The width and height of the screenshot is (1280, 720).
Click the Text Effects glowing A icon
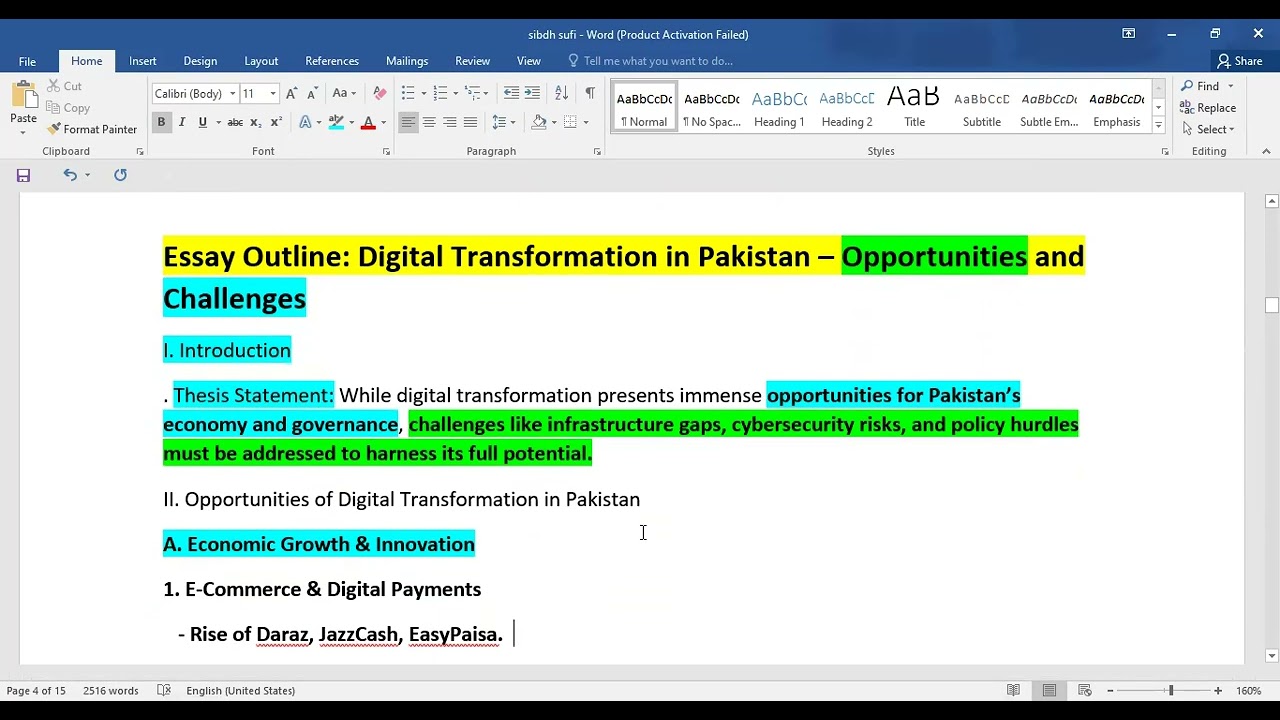pyautogui.click(x=306, y=122)
